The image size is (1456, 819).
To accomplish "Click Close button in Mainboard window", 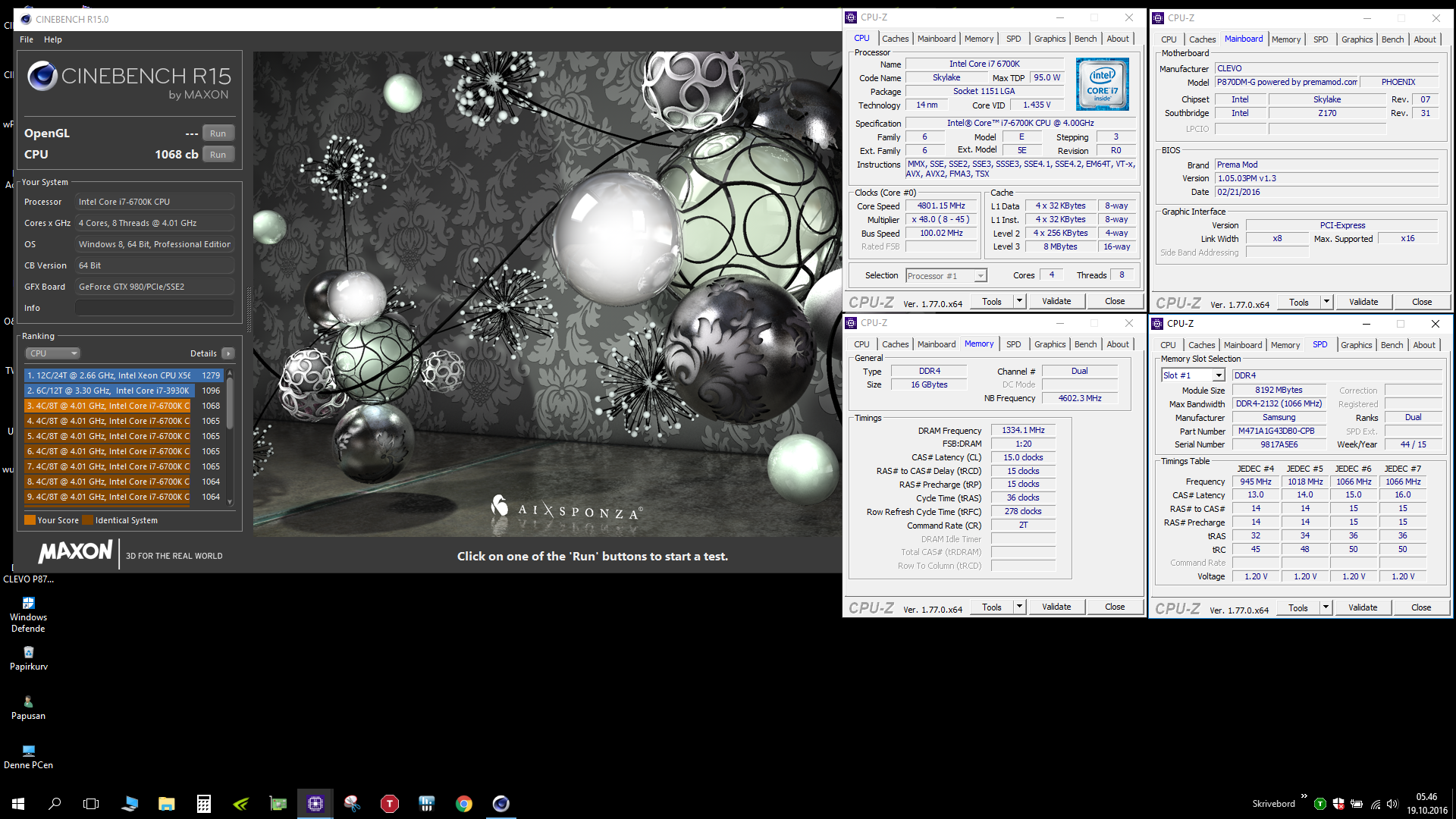I will pos(1422,302).
